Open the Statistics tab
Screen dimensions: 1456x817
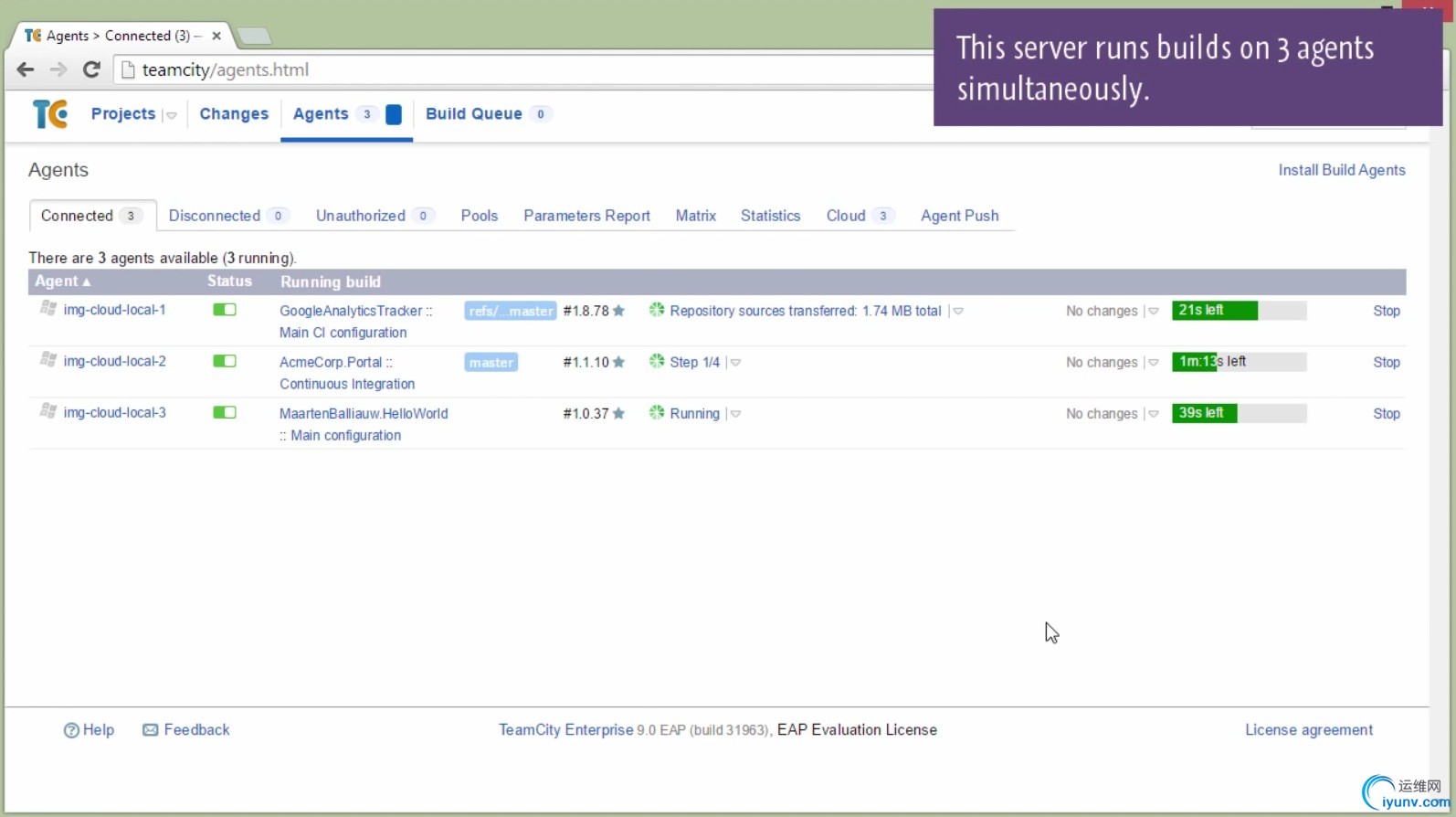point(770,216)
